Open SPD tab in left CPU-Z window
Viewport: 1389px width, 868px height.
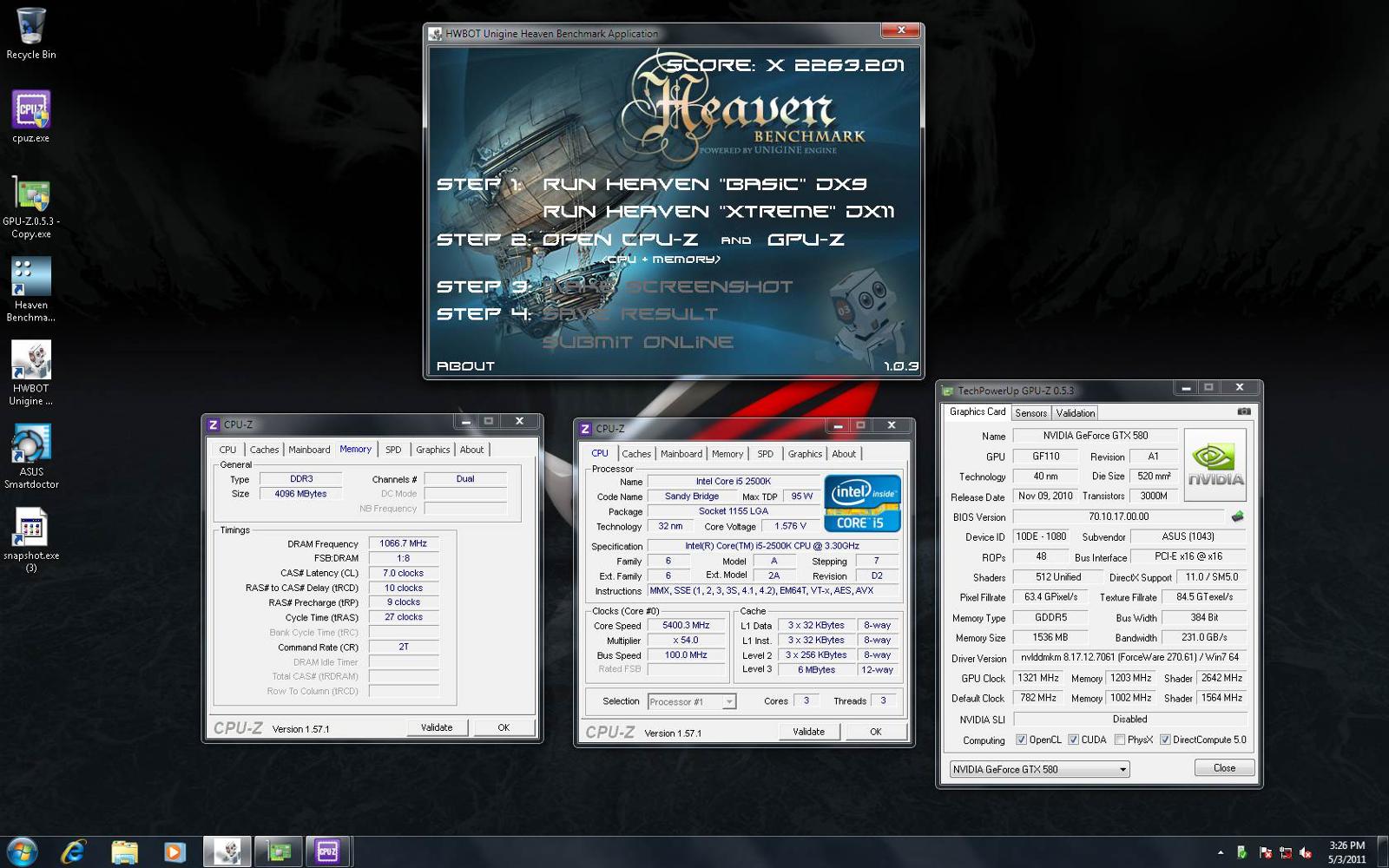click(393, 450)
